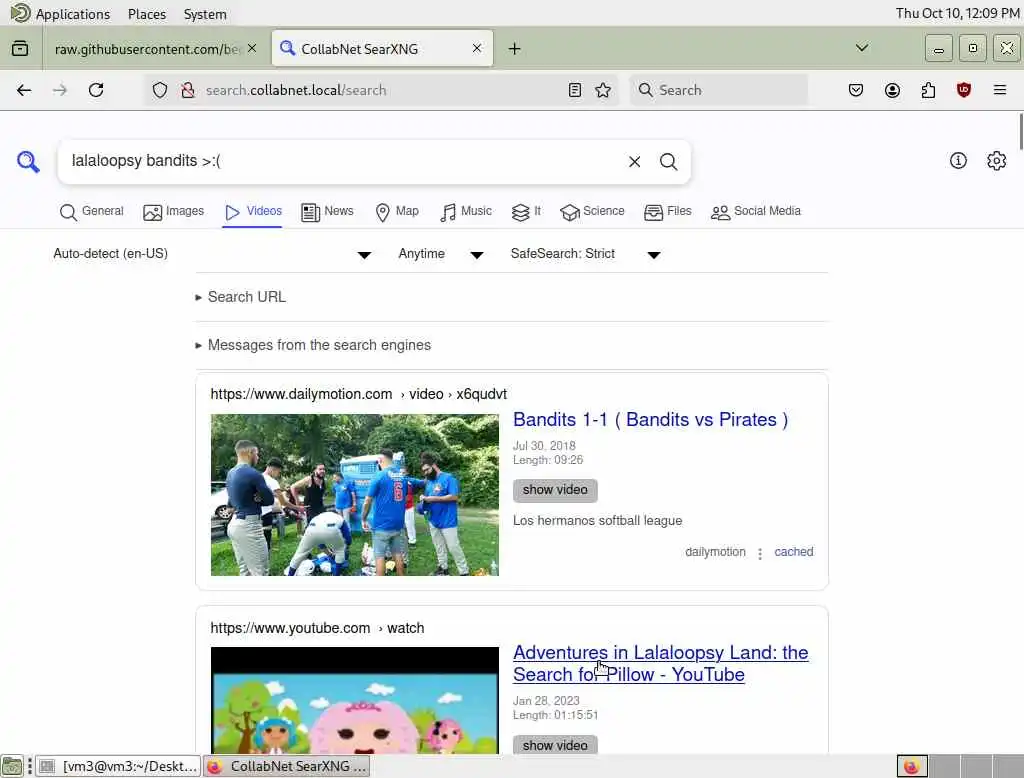
Task: Open the Places menu
Action: [x=147, y=14]
